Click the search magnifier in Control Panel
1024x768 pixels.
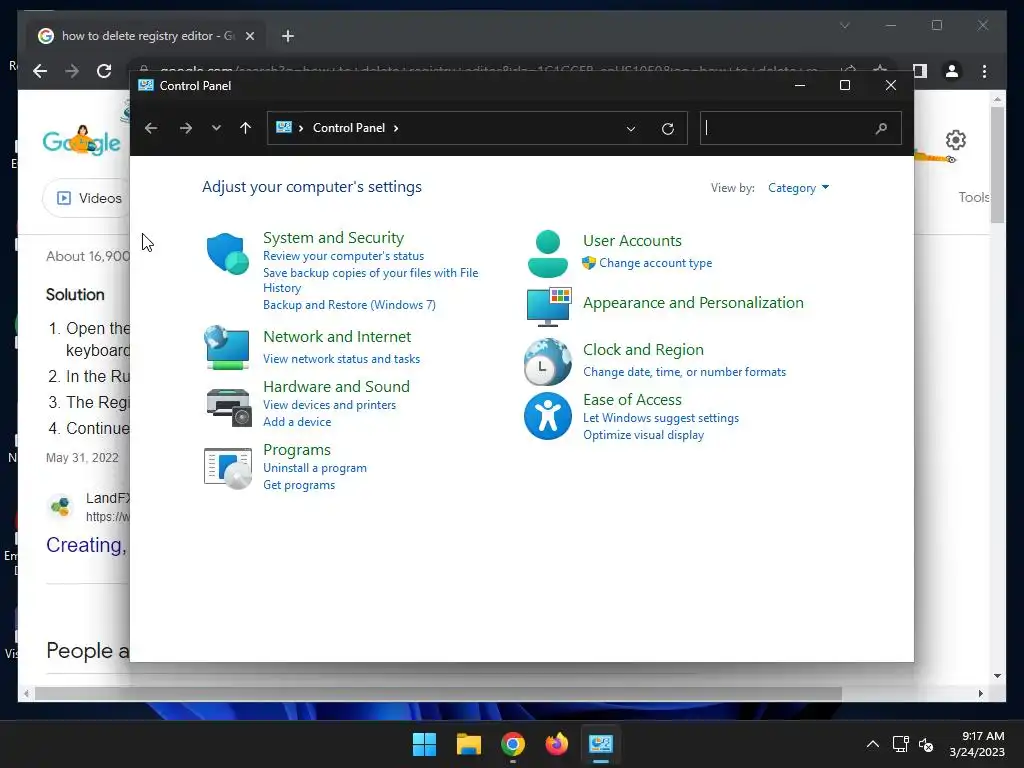pos(881,128)
